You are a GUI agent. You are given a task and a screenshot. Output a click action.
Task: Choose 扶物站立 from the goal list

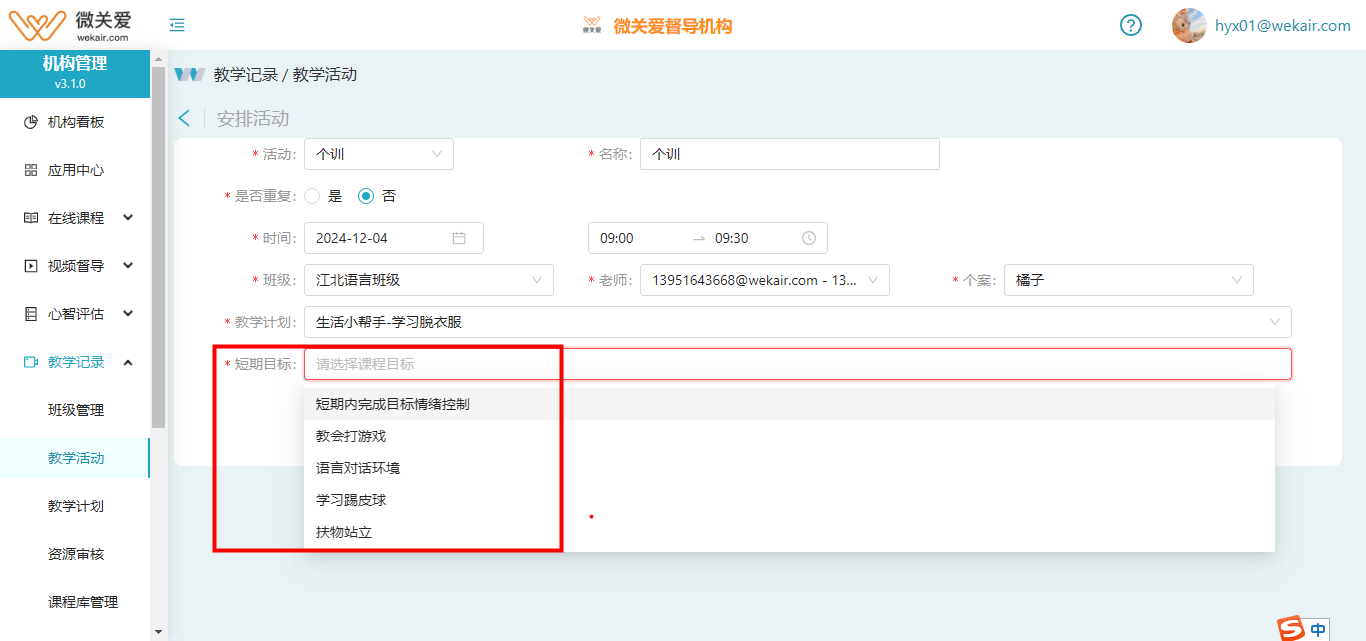pos(344,532)
